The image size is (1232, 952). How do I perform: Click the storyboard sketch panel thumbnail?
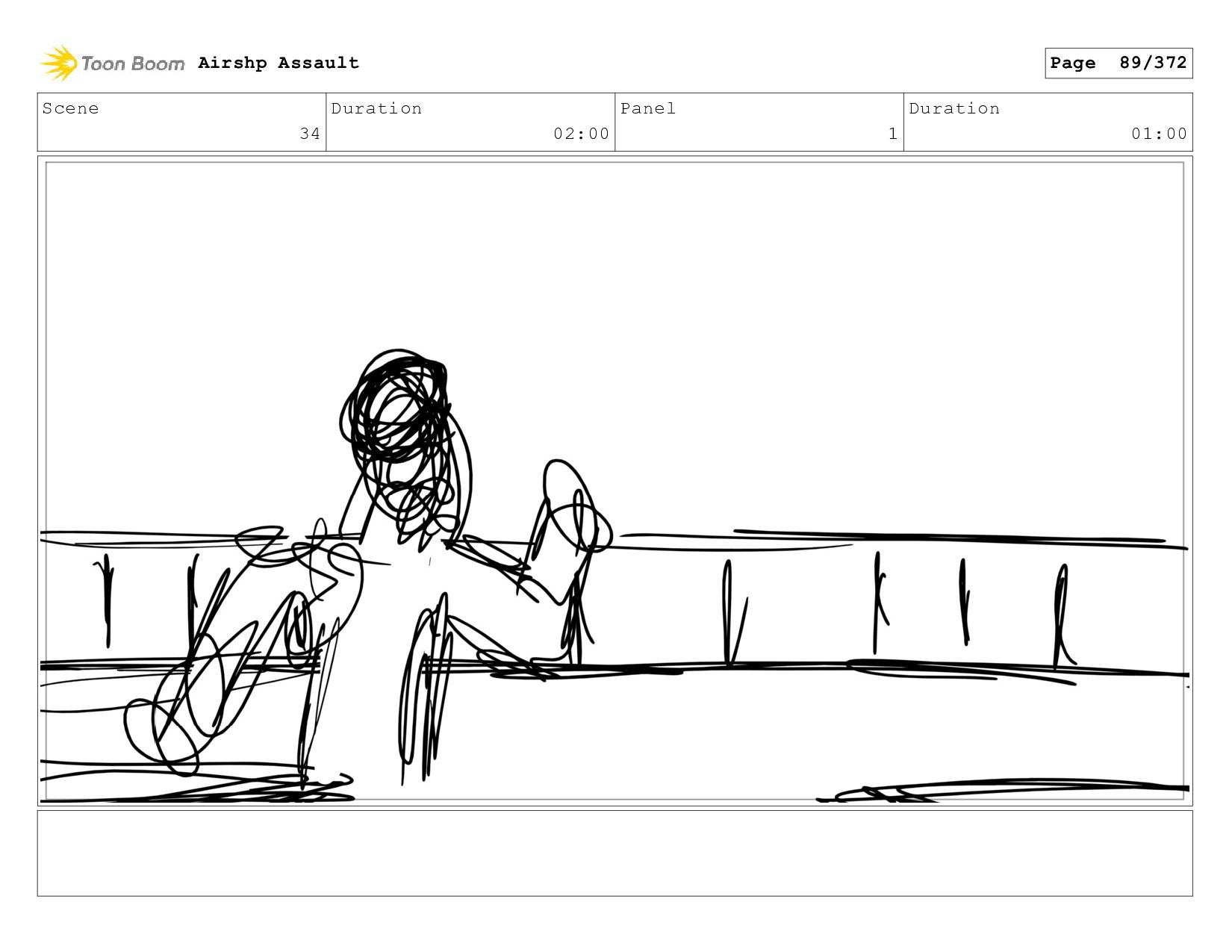click(615, 481)
